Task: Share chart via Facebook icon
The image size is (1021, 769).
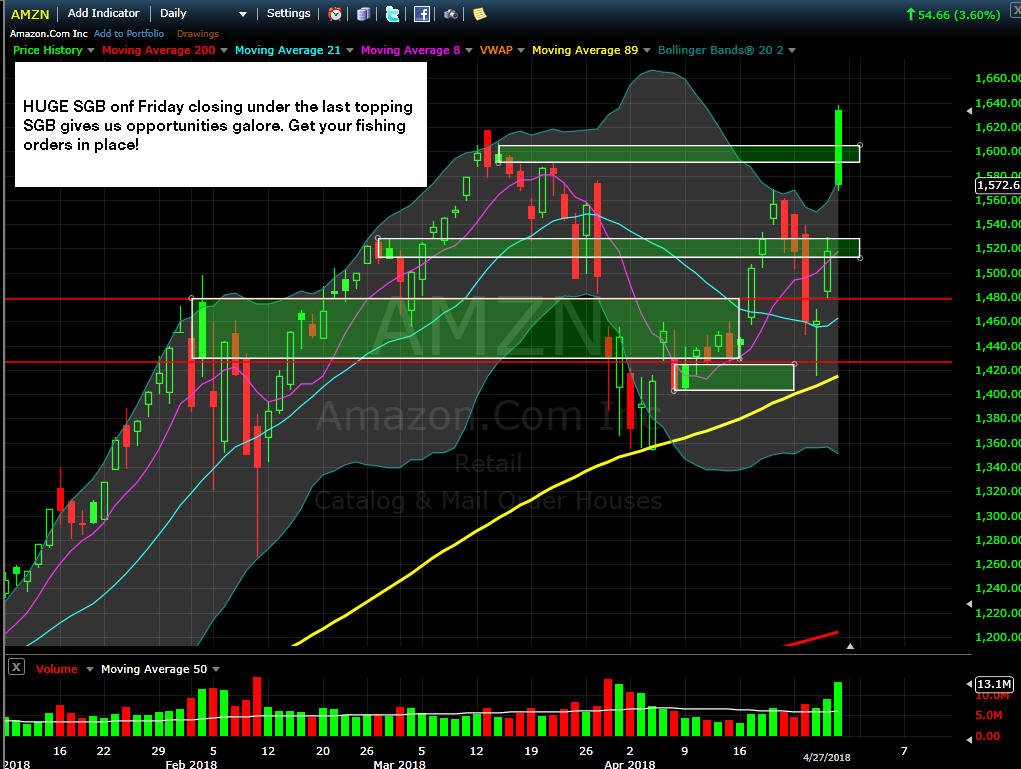Action: 421,14
